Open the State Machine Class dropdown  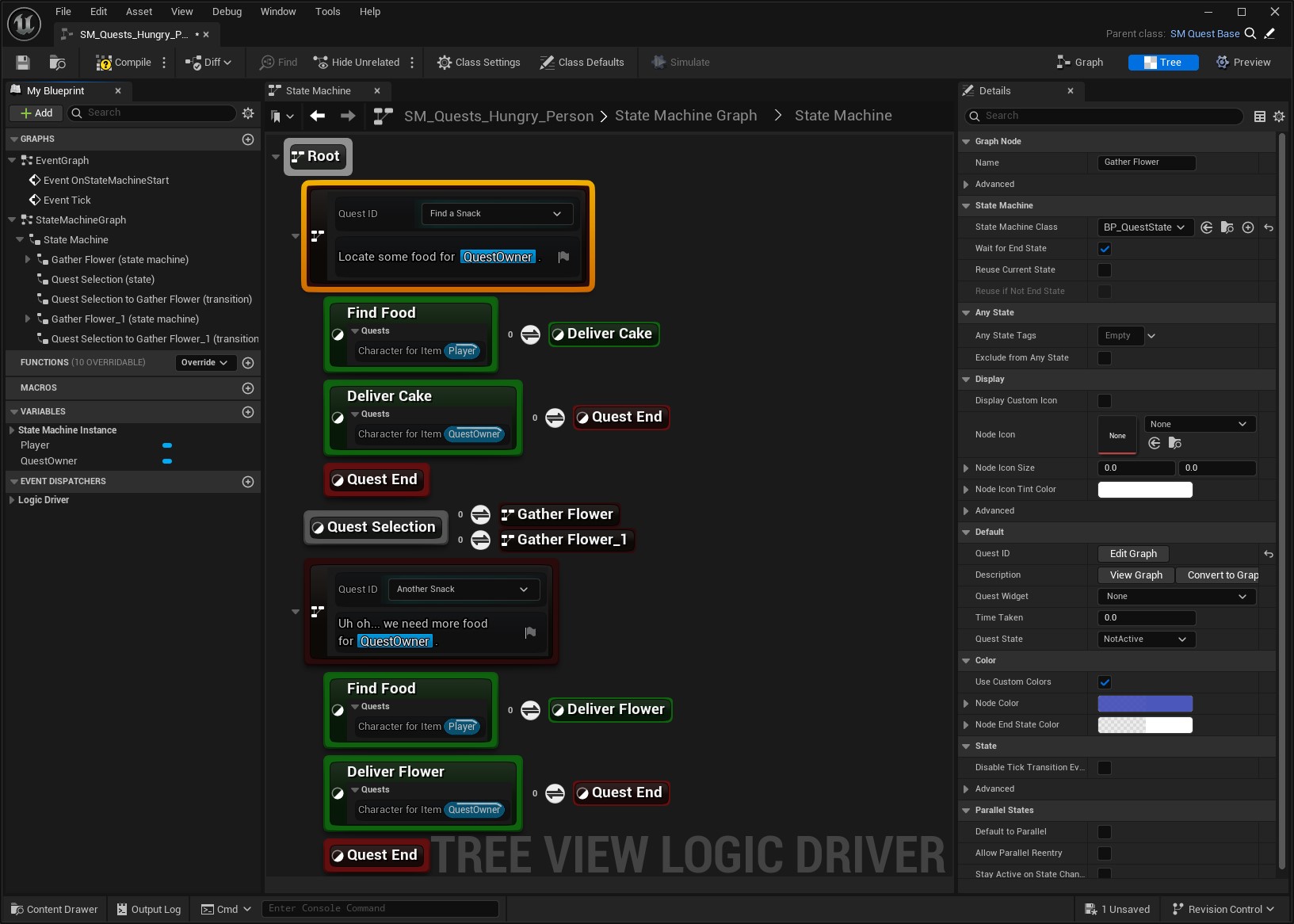[x=1144, y=227]
